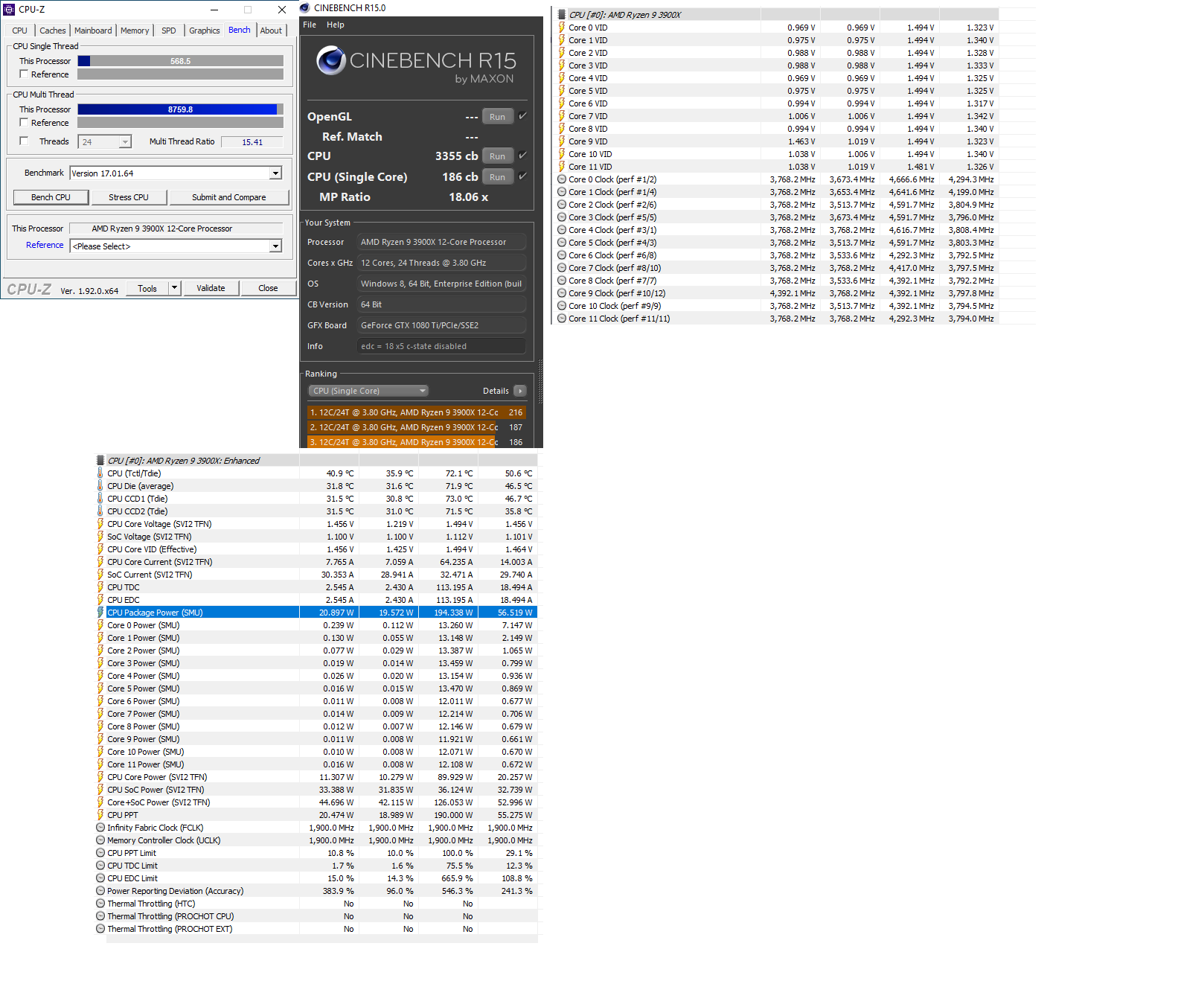
Task: Run the Cinebench CPU multi-core test
Action: 497,156
